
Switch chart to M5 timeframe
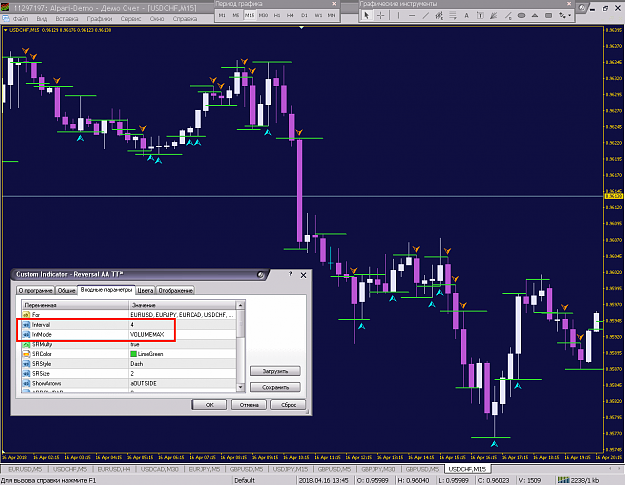click(236, 16)
